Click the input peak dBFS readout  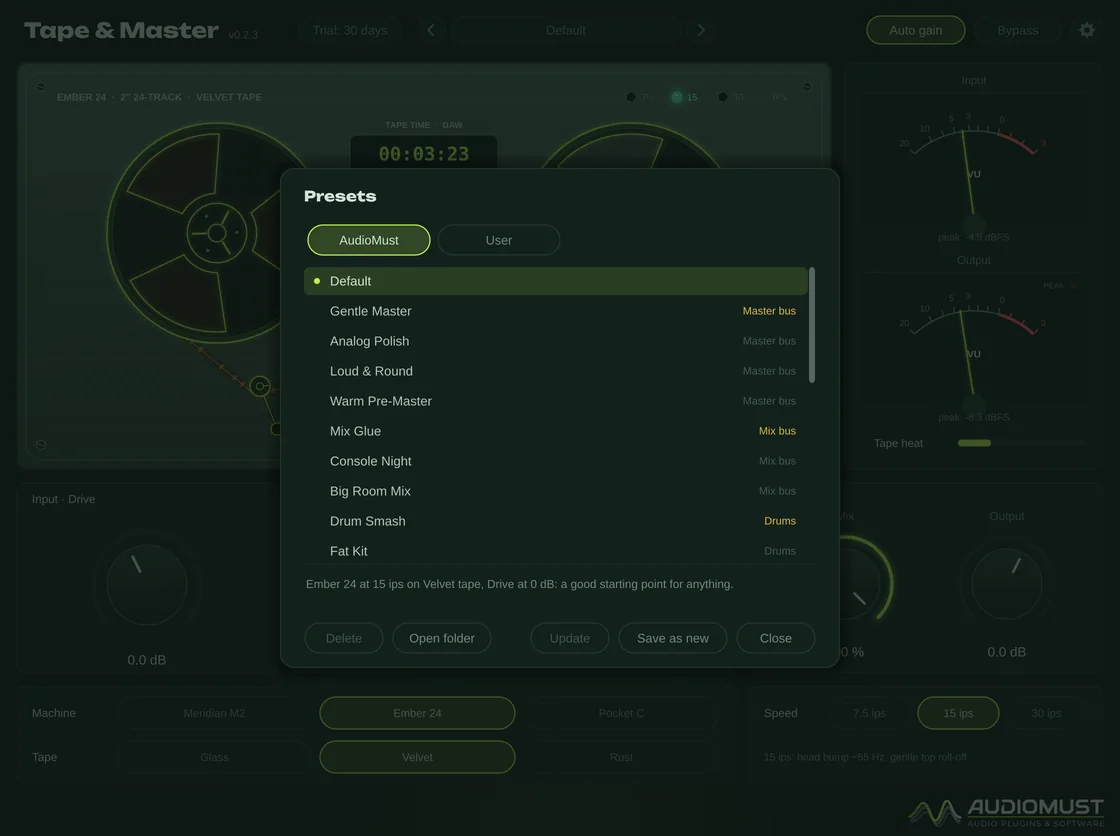(974, 237)
